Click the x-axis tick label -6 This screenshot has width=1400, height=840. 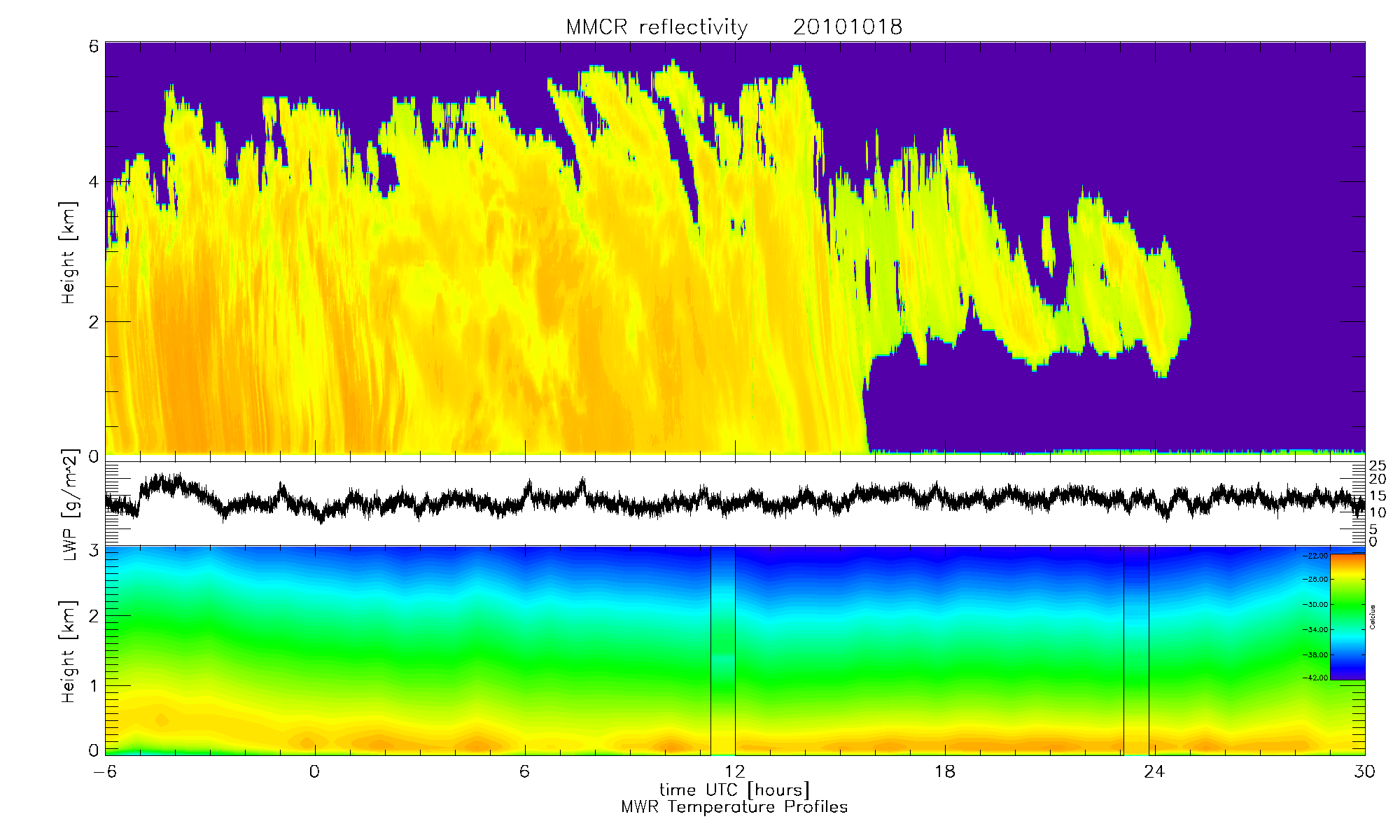tap(105, 771)
